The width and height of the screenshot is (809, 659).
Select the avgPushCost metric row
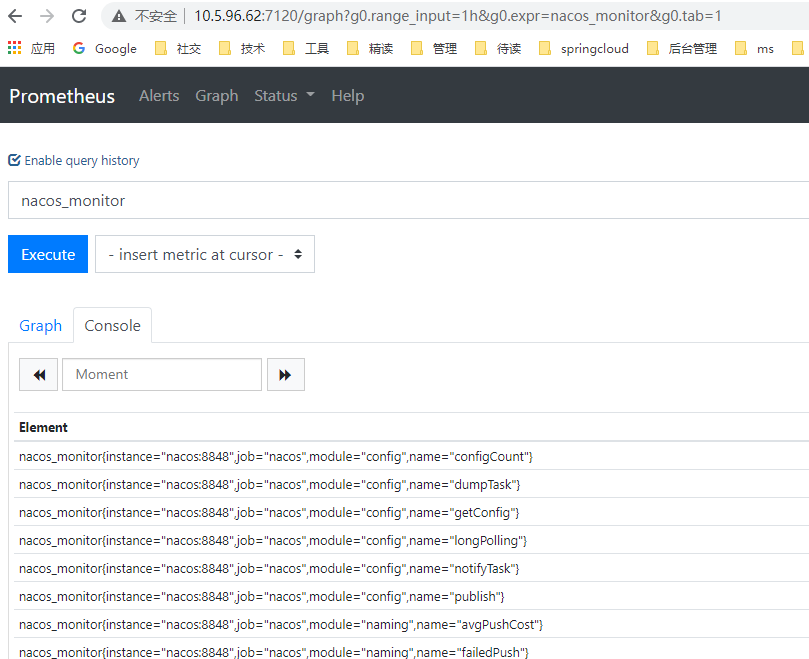tap(412, 624)
